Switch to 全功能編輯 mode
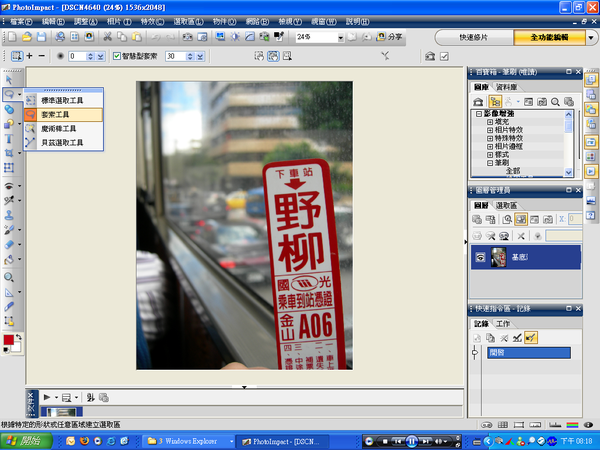The width and height of the screenshot is (600, 450). coord(549,38)
